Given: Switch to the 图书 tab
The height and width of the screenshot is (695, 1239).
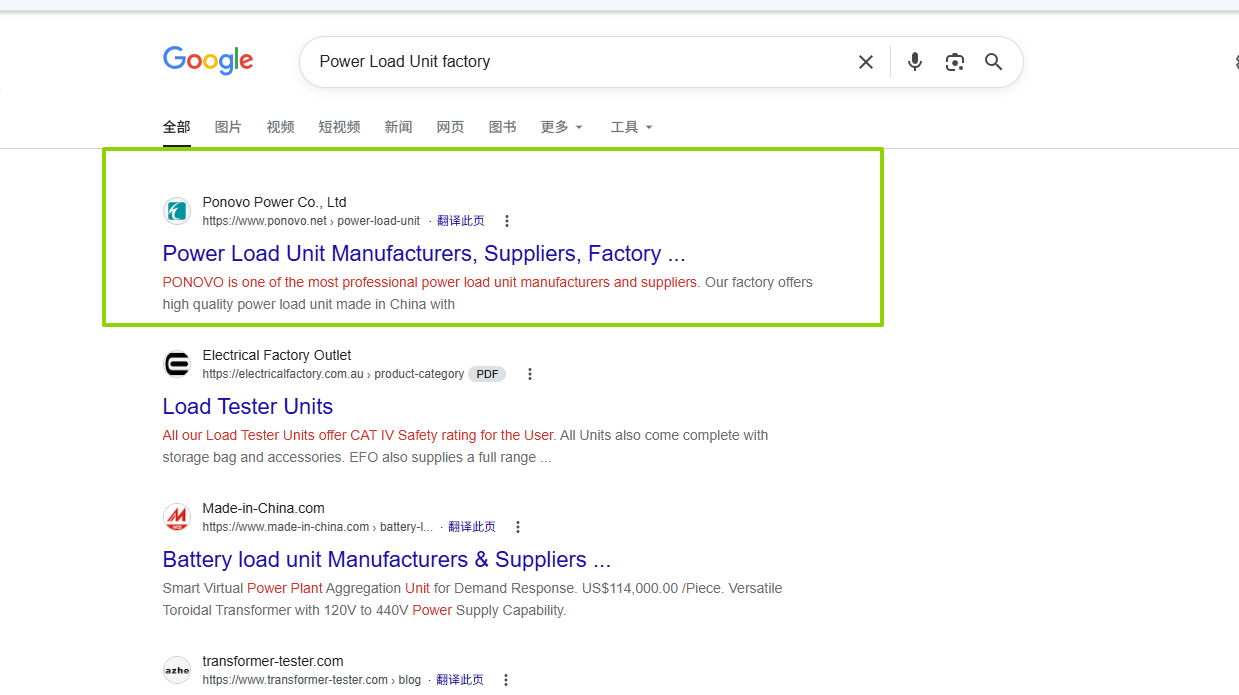Looking at the screenshot, I should coord(502,127).
